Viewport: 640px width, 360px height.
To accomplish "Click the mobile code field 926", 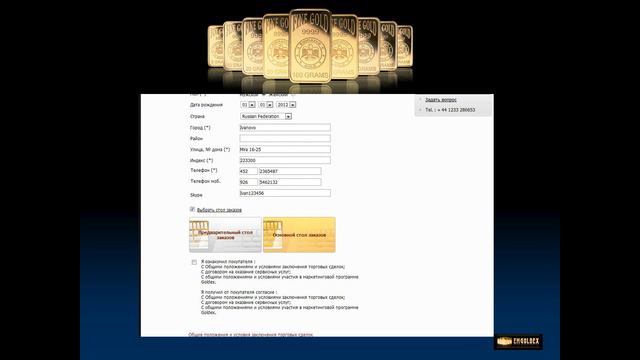I will coord(249,182).
